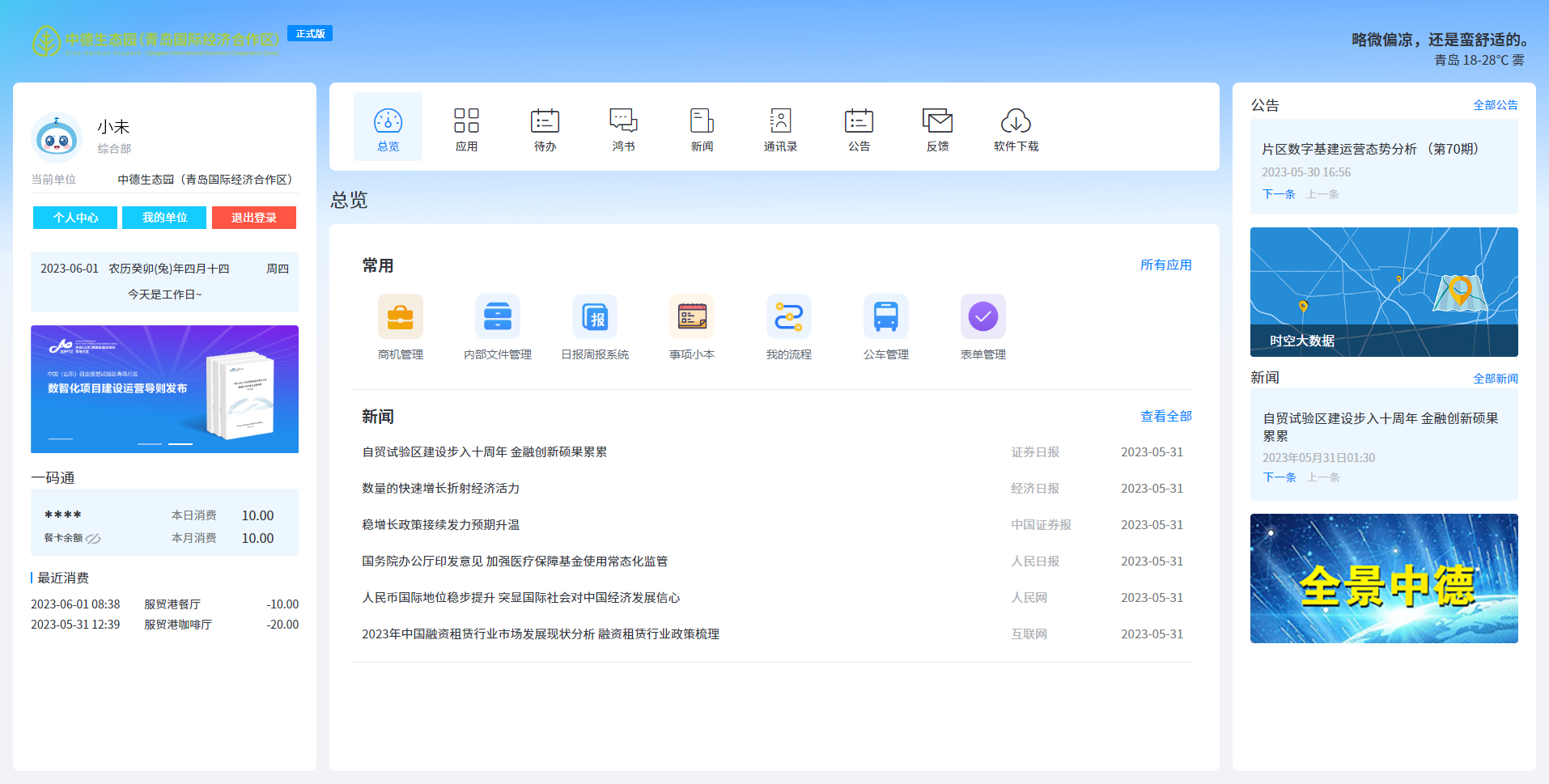
Task: Click 退出登录 button
Action: 253,218
